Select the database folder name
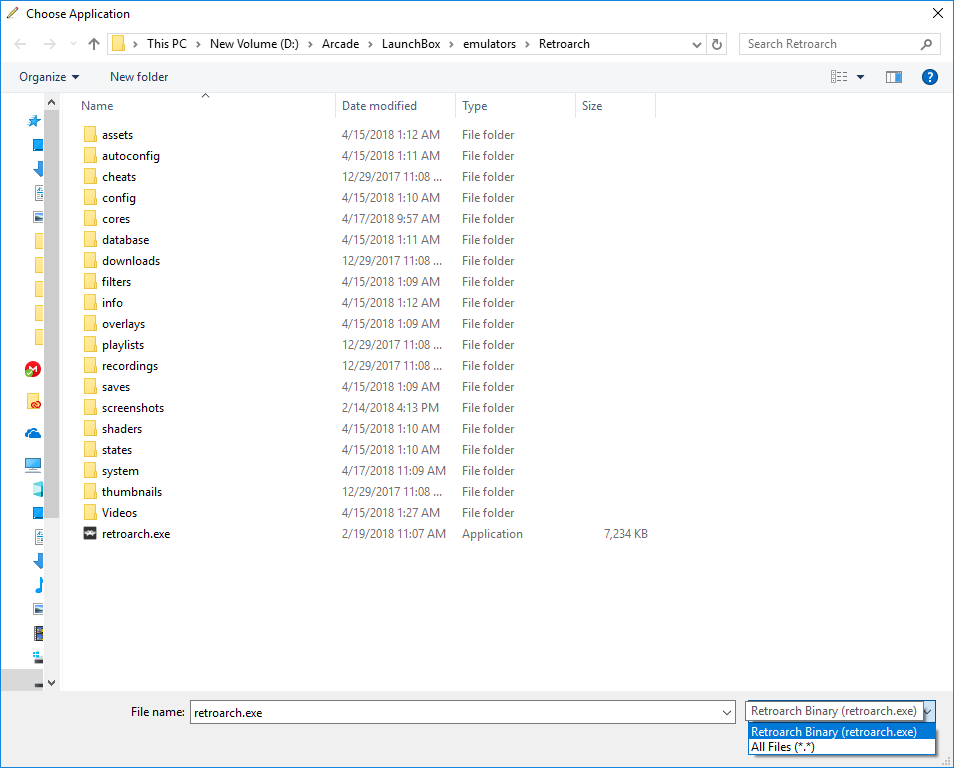Image resolution: width=954 pixels, height=768 pixels. [x=125, y=240]
